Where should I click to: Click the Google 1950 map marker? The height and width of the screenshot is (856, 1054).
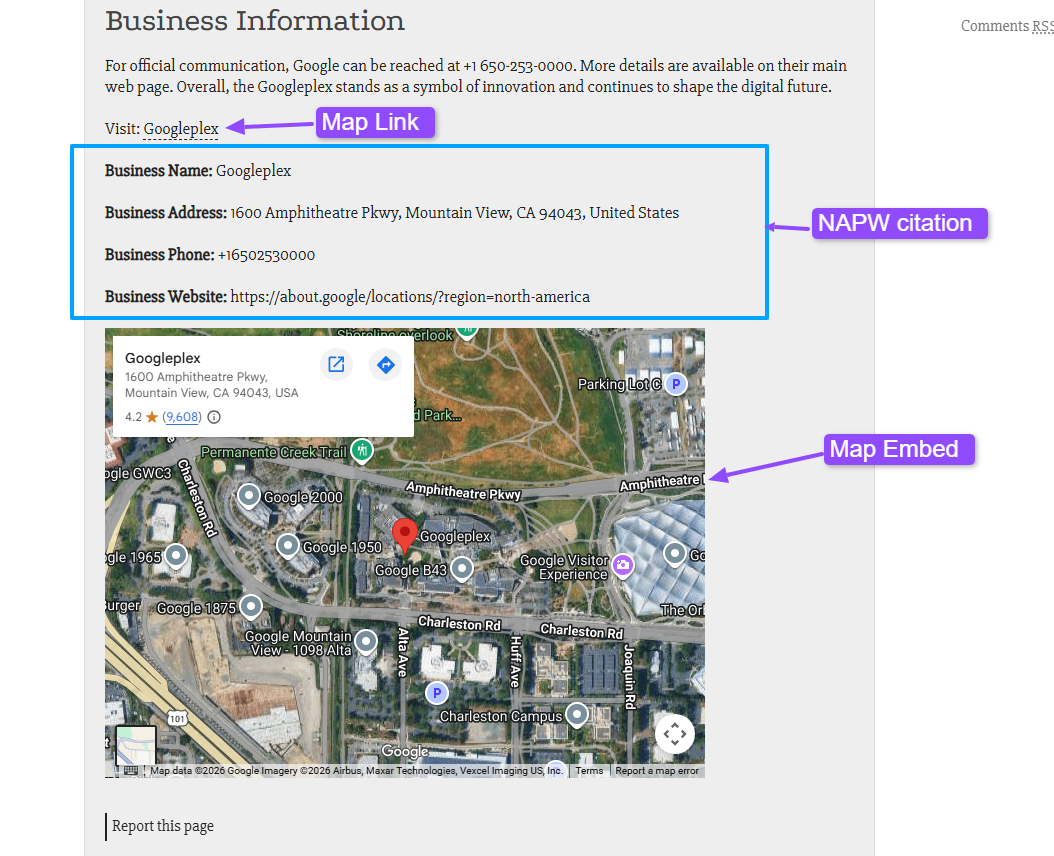288,547
